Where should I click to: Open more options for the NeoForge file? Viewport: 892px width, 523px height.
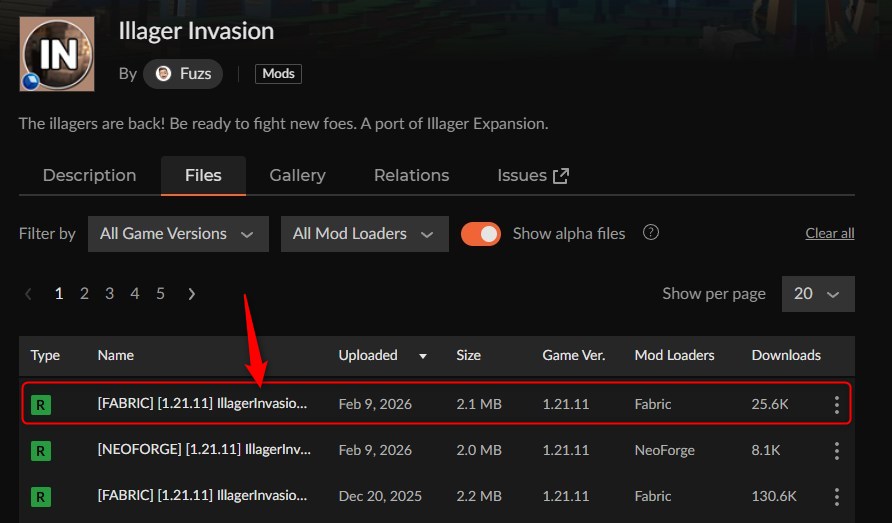point(836,451)
